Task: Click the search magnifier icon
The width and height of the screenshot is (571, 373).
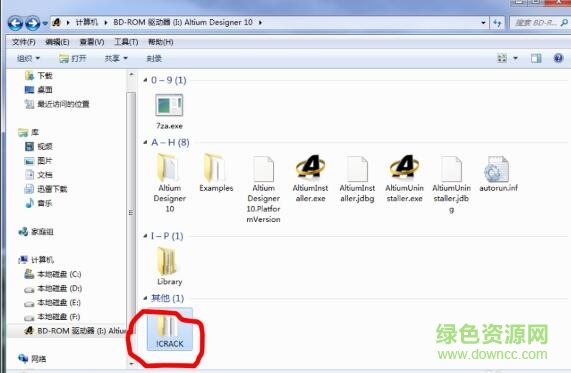Action: [x=564, y=23]
